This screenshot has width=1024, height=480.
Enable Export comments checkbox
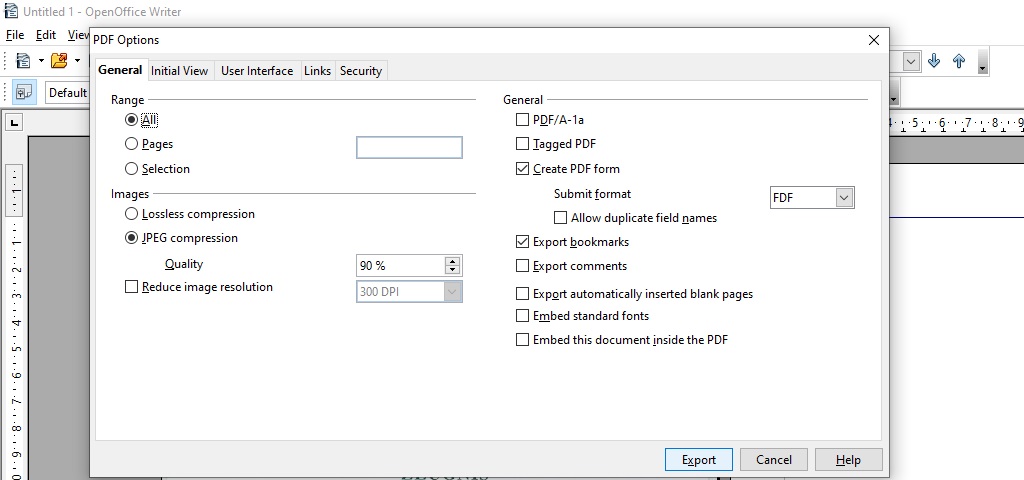coord(522,266)
